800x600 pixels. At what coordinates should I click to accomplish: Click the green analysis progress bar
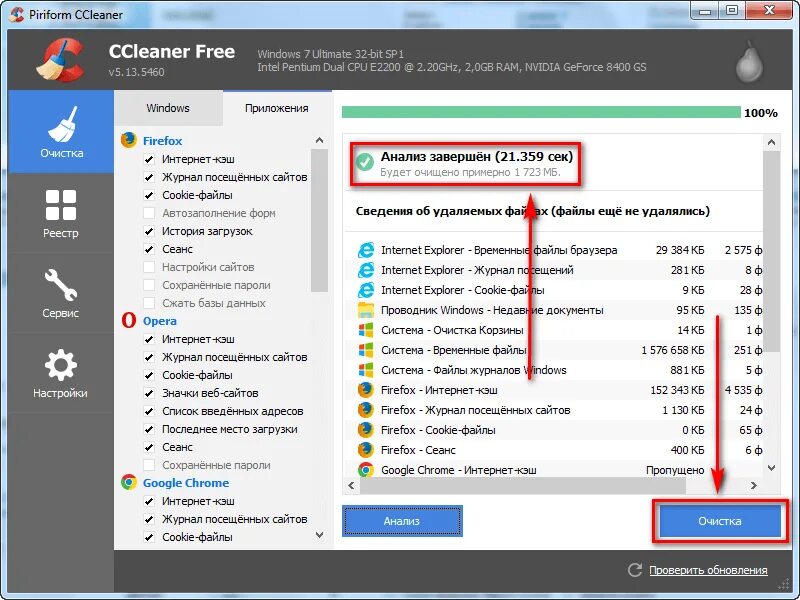[541, 112]
